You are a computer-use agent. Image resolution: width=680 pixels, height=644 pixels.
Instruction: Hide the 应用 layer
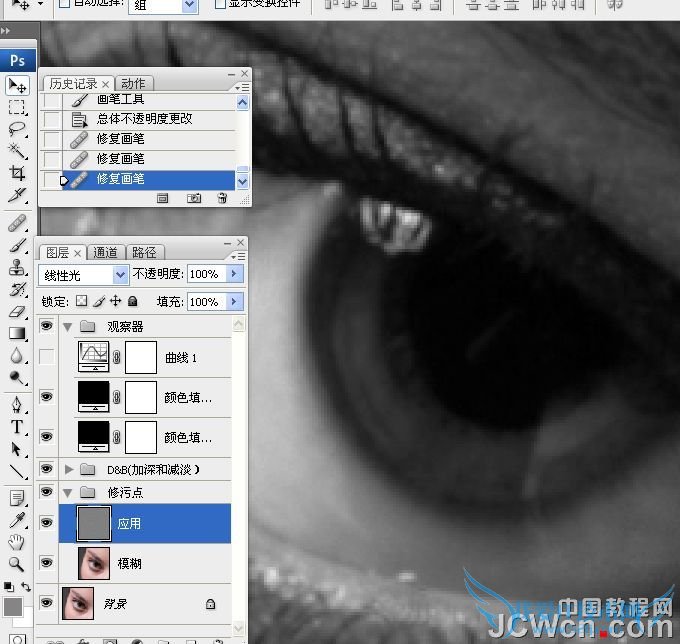pos(47,523)
